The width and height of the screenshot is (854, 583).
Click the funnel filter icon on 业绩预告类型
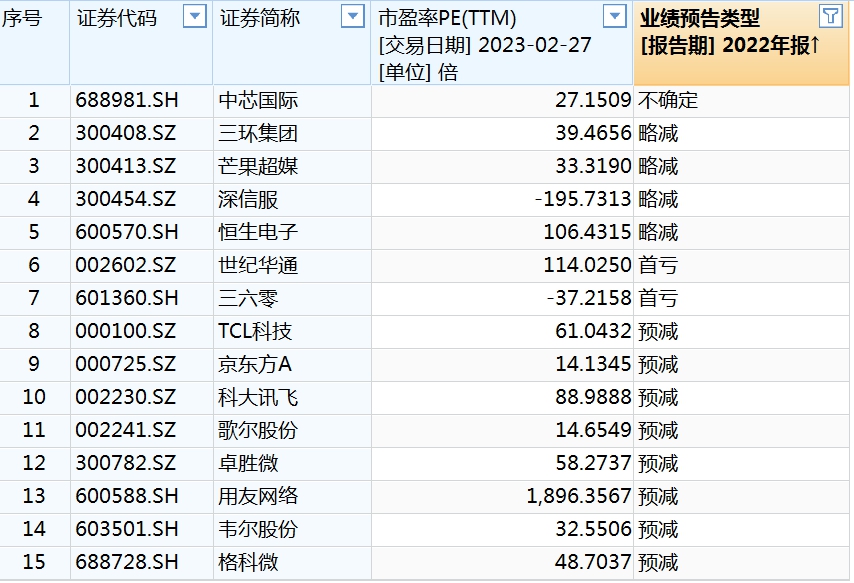[831, 16]
